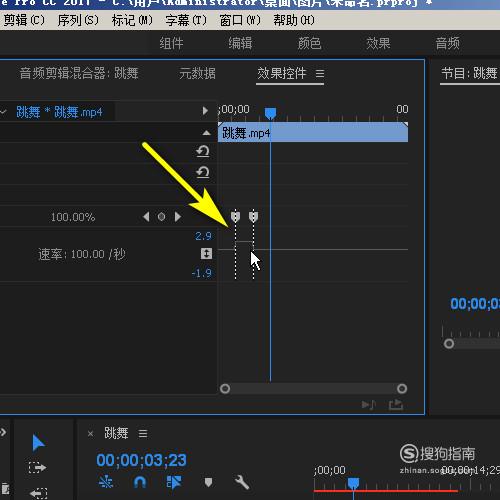Toggle nest sequence insert mode icon
The width and height of the screenshot is (500, 500).
[x=106, y=482]
